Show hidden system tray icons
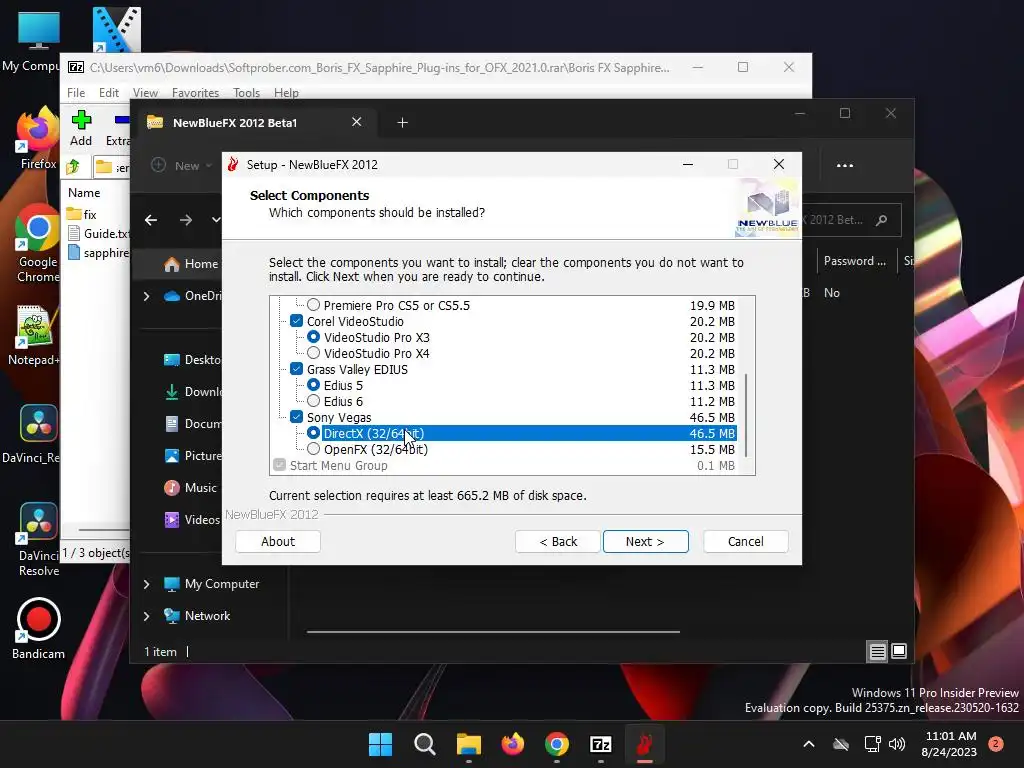 click(x=808, y=744)
